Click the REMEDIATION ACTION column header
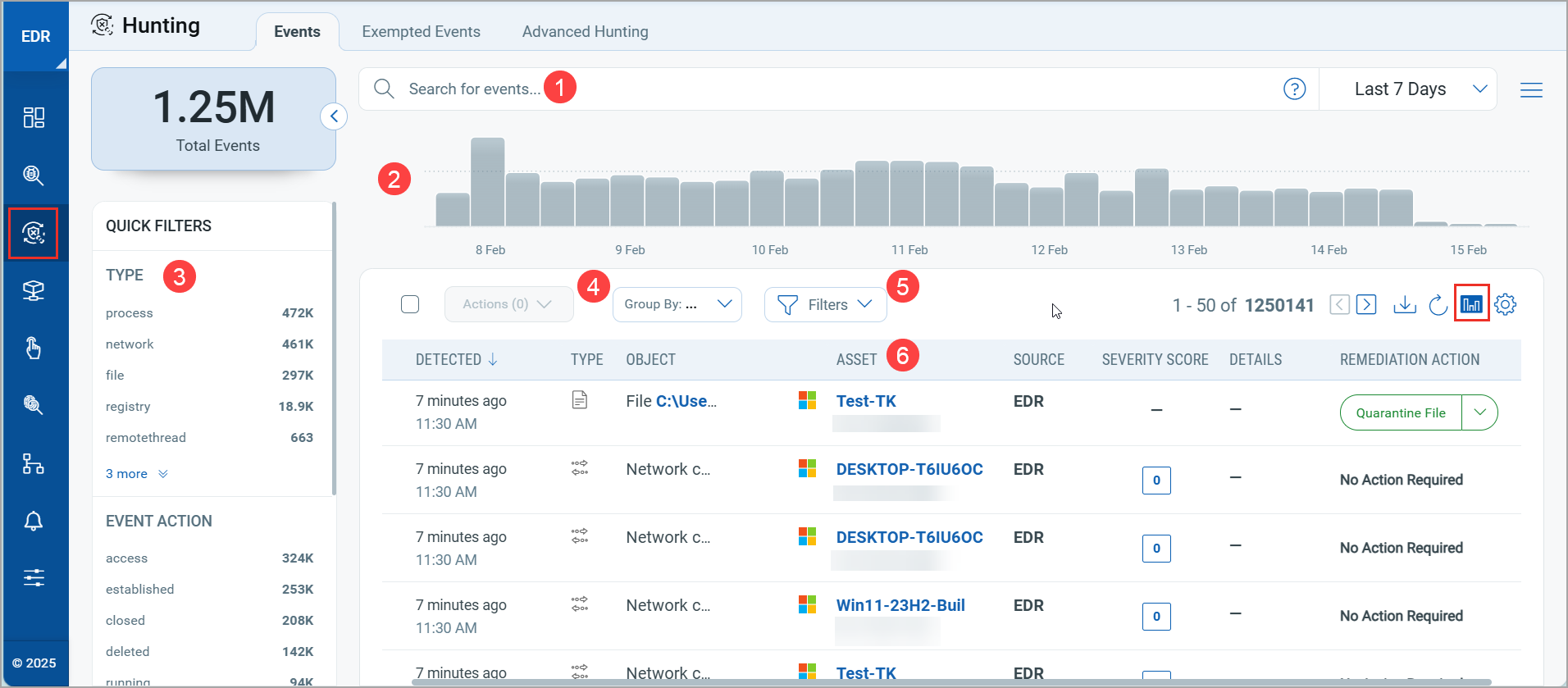The image size is (1568, 688). (x=1410, y=359)
